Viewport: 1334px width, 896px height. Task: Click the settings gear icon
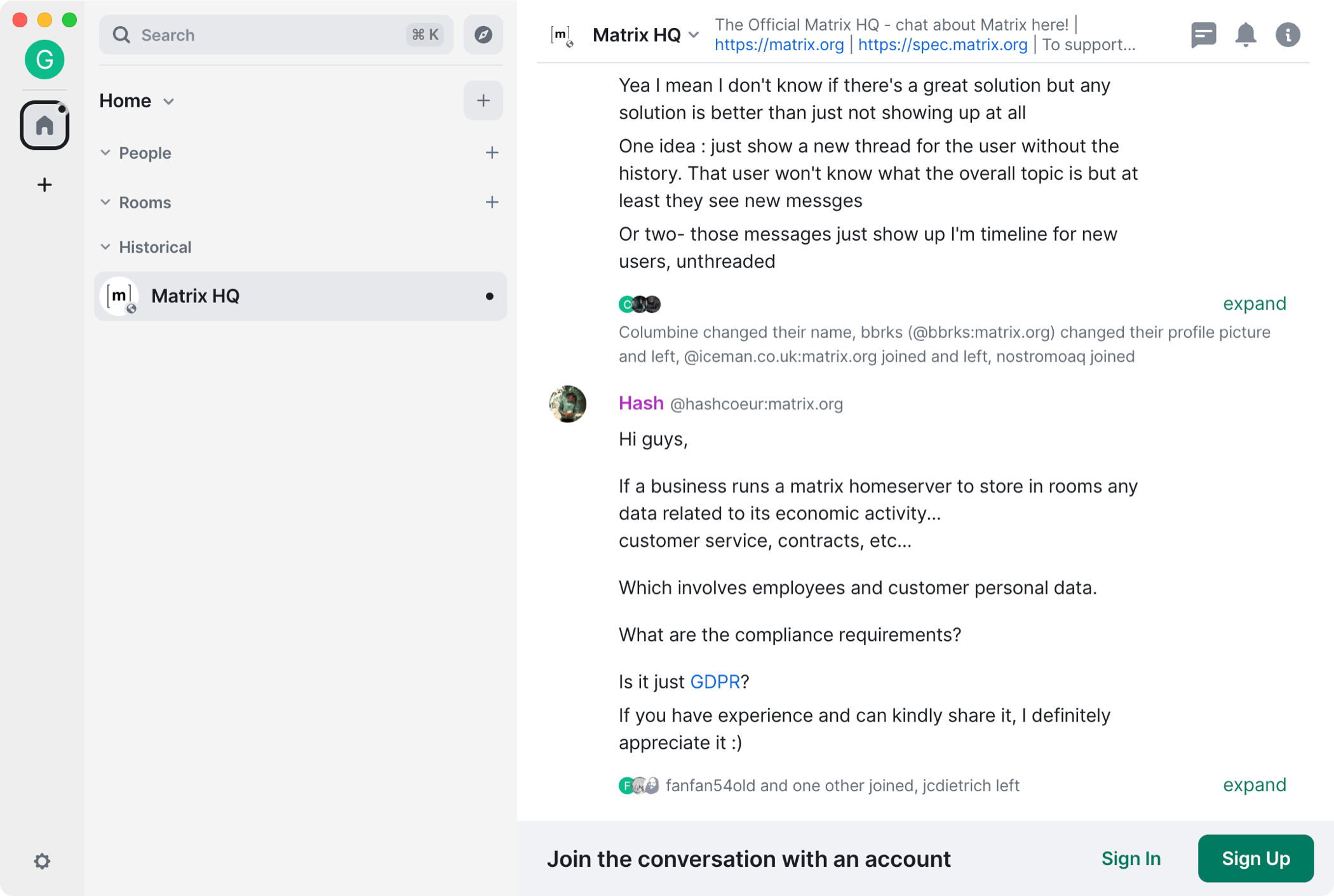42,861
